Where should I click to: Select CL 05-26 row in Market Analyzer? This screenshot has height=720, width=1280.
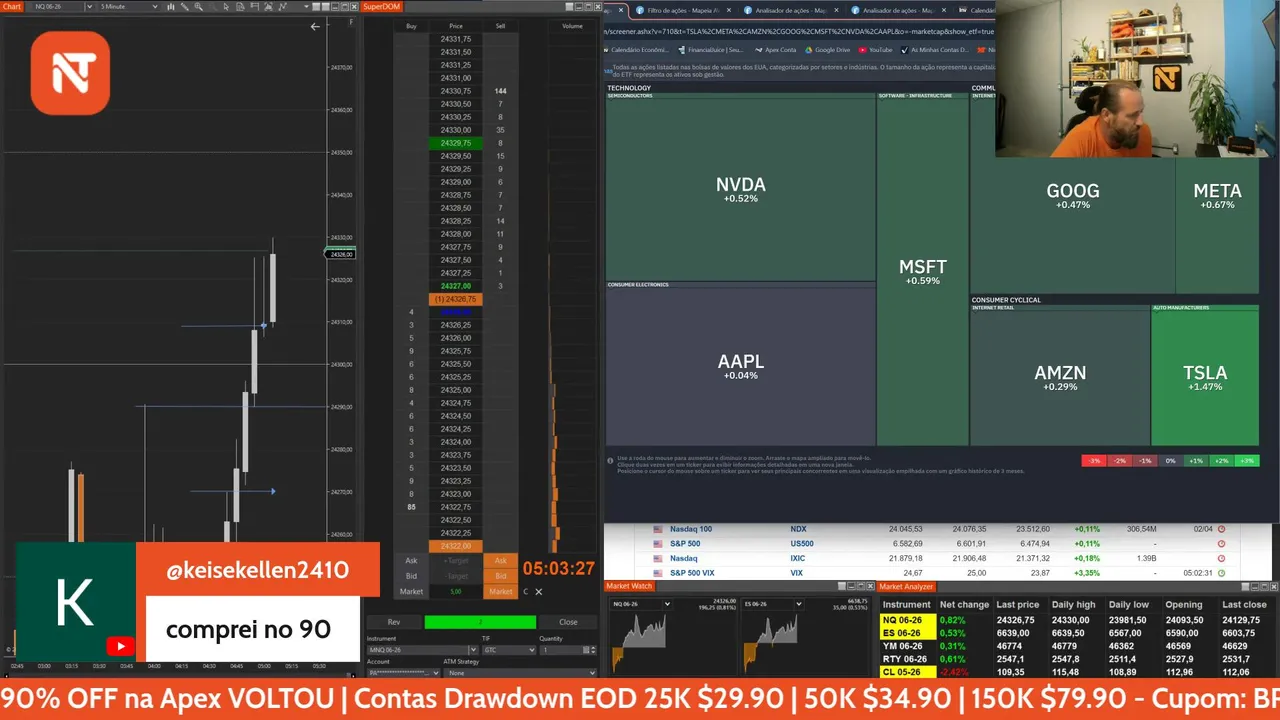coord(1079,671)
